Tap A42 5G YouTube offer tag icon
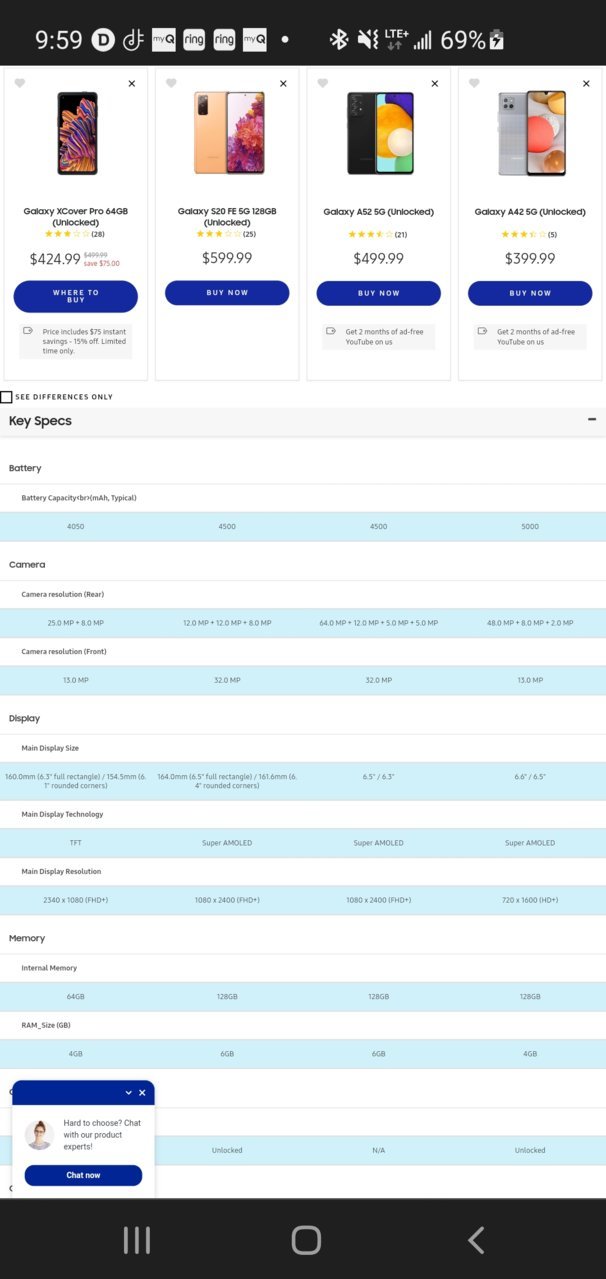The height and width of the screenshot is (1279, 606). [483, 331]
